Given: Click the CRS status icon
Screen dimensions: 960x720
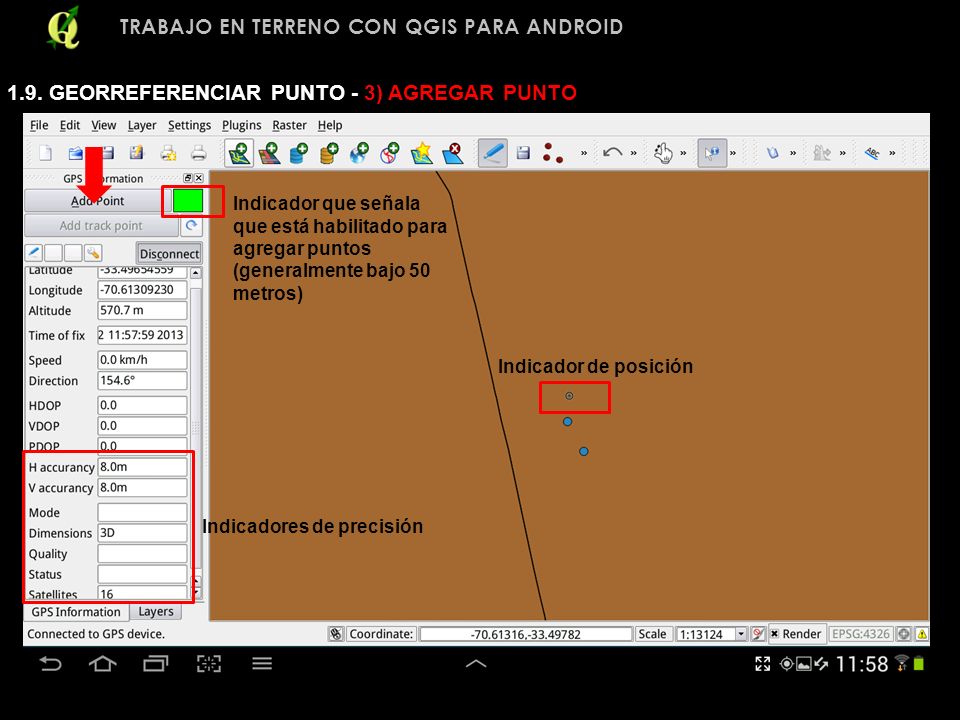Looking at the screenshot, I should click(904, 634).
